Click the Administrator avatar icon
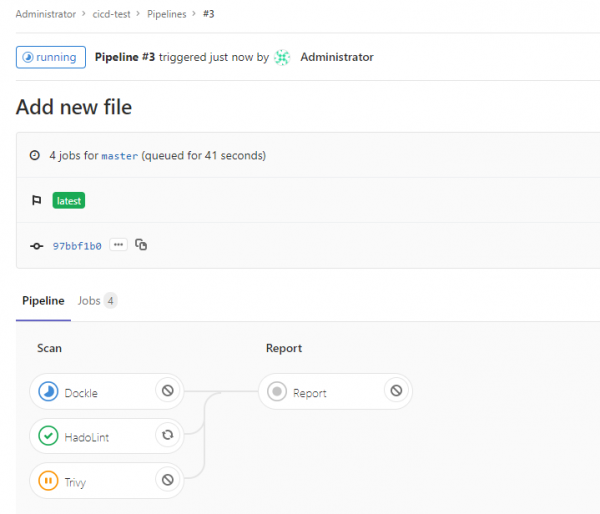Screen dimensions: 600x514 coord(283,57)
